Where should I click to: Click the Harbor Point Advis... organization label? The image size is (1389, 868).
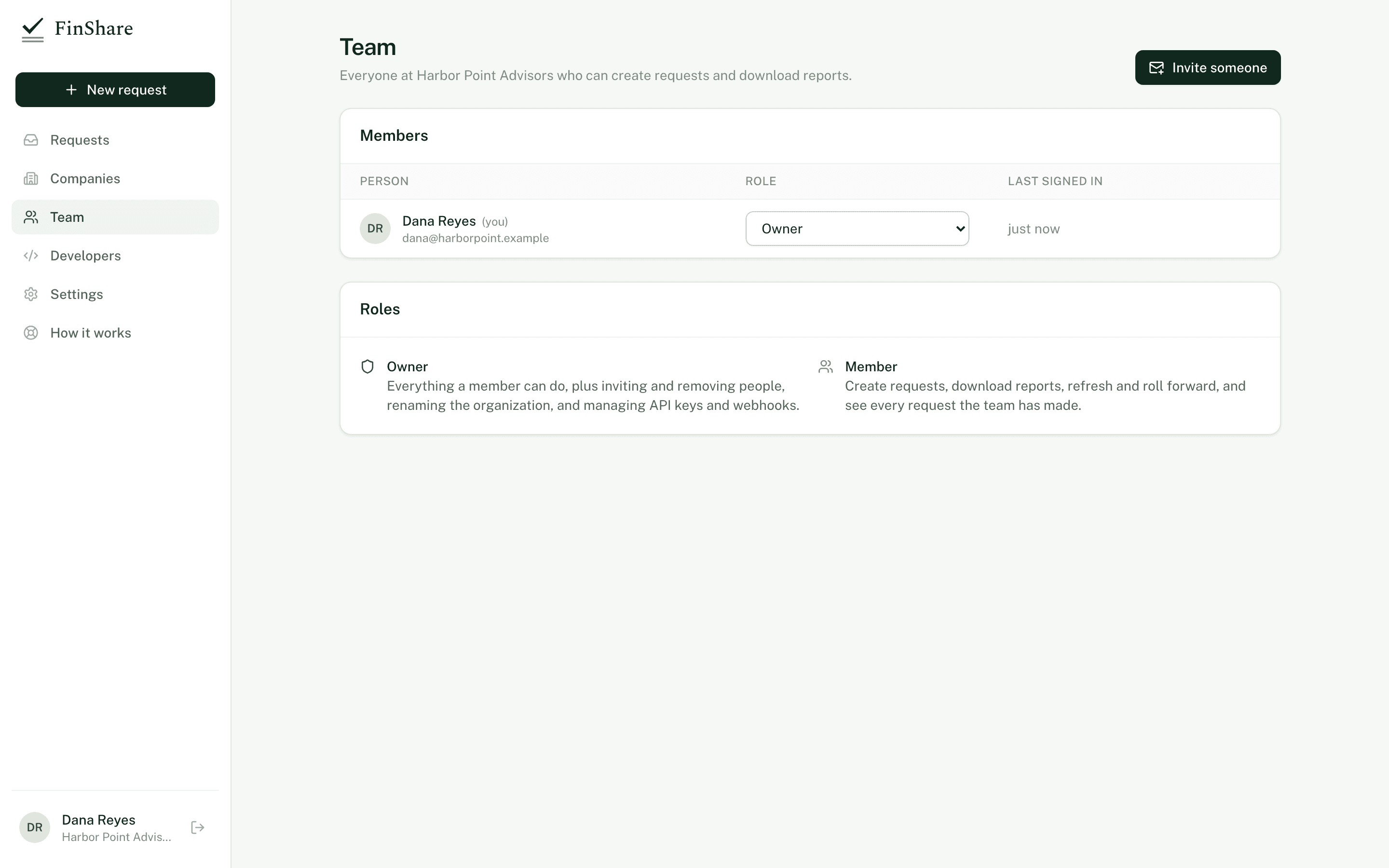click(117, 837)
